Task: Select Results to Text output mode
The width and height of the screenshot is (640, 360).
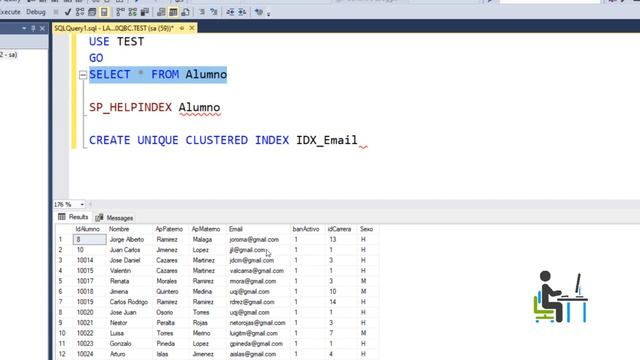Action: pos(161,12)
